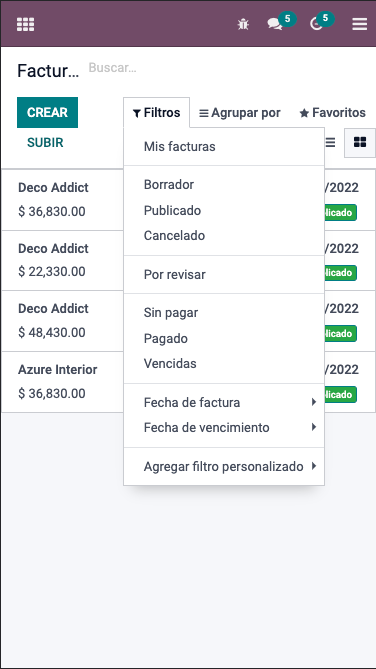Open the activities clock icon
The image size is (376, 669).
tap(316, 24)
